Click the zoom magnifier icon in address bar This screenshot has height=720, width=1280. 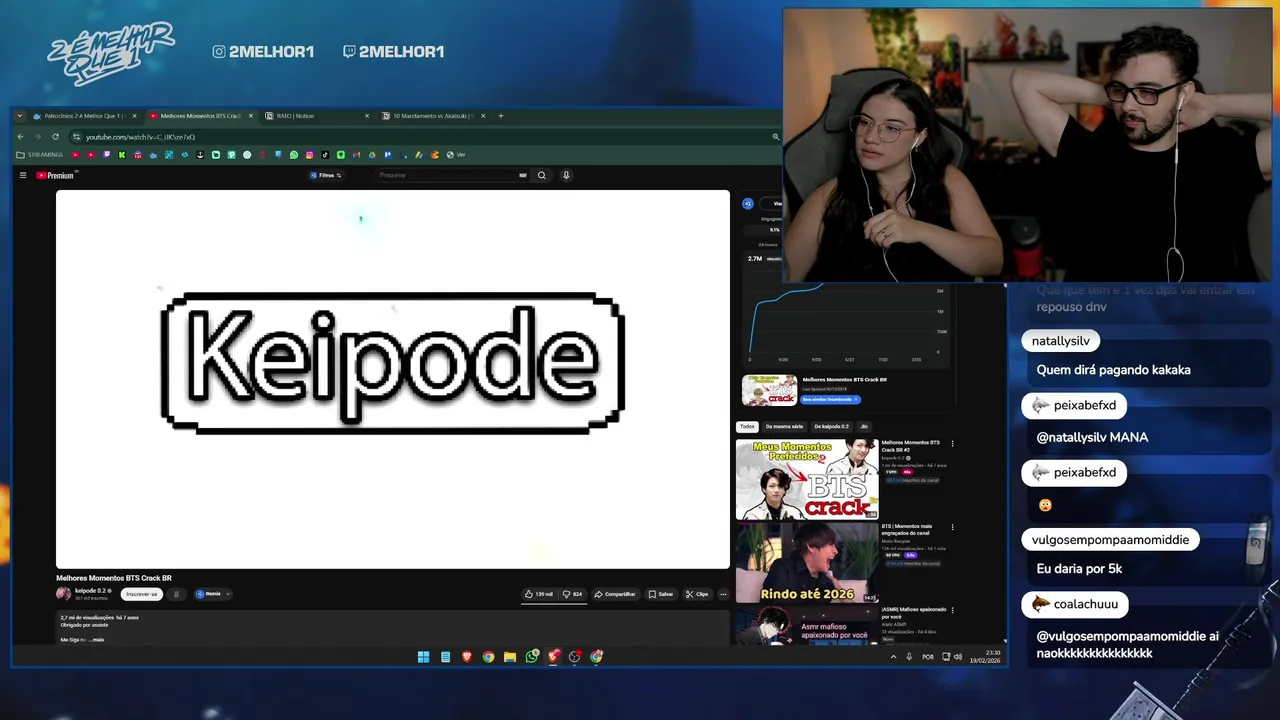[x=775, y=137]
